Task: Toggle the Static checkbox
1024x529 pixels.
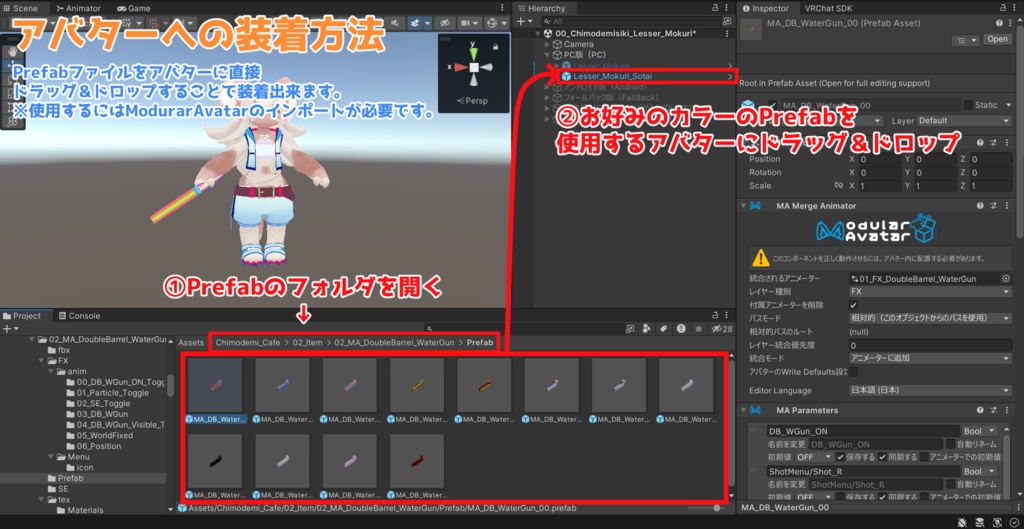Action: click(967, 104)
